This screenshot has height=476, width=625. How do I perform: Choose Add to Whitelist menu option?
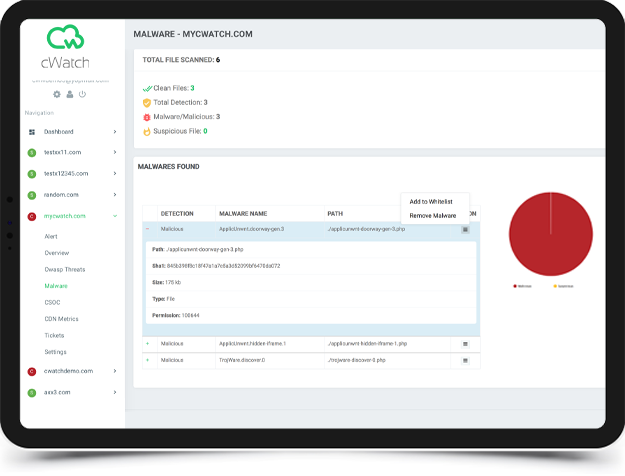[x=431, y=202]
